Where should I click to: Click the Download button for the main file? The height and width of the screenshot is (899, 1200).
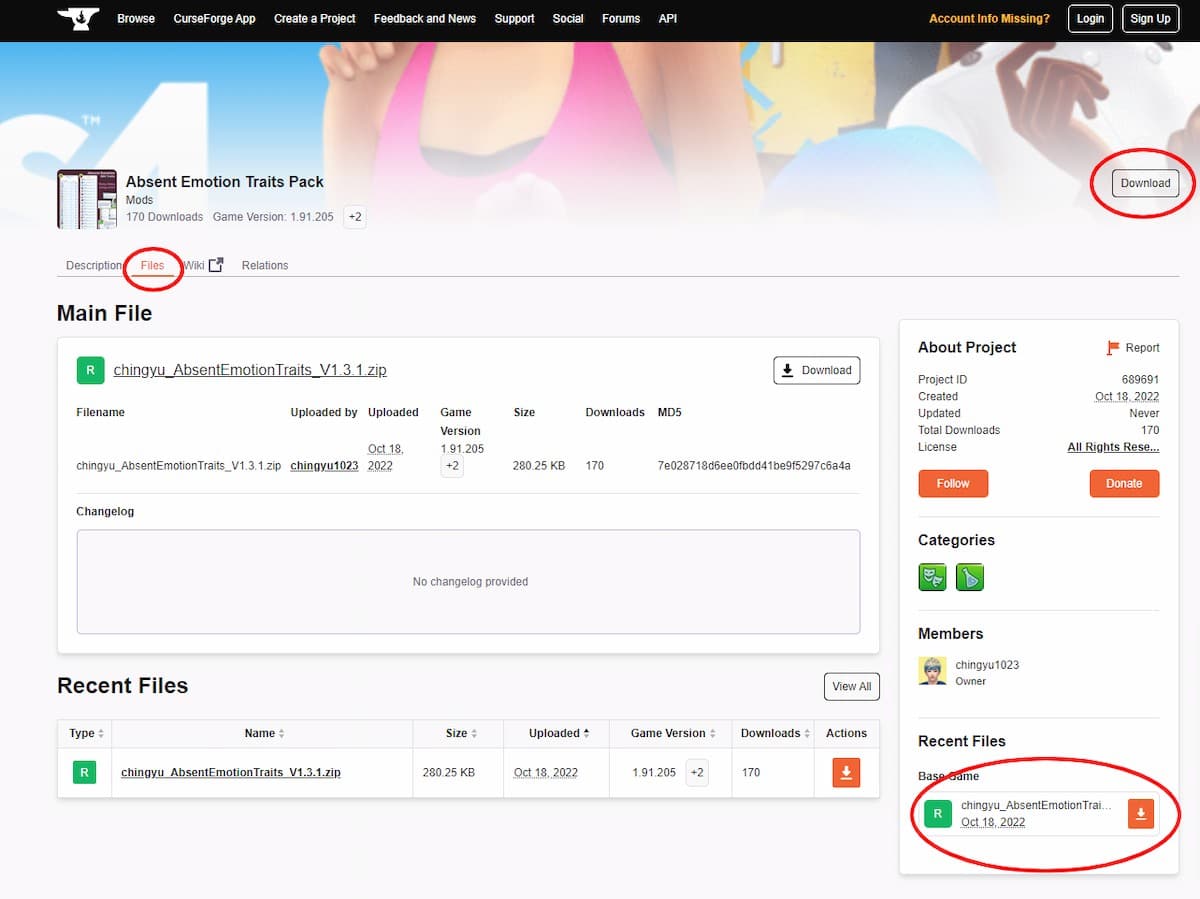[816, 370]
